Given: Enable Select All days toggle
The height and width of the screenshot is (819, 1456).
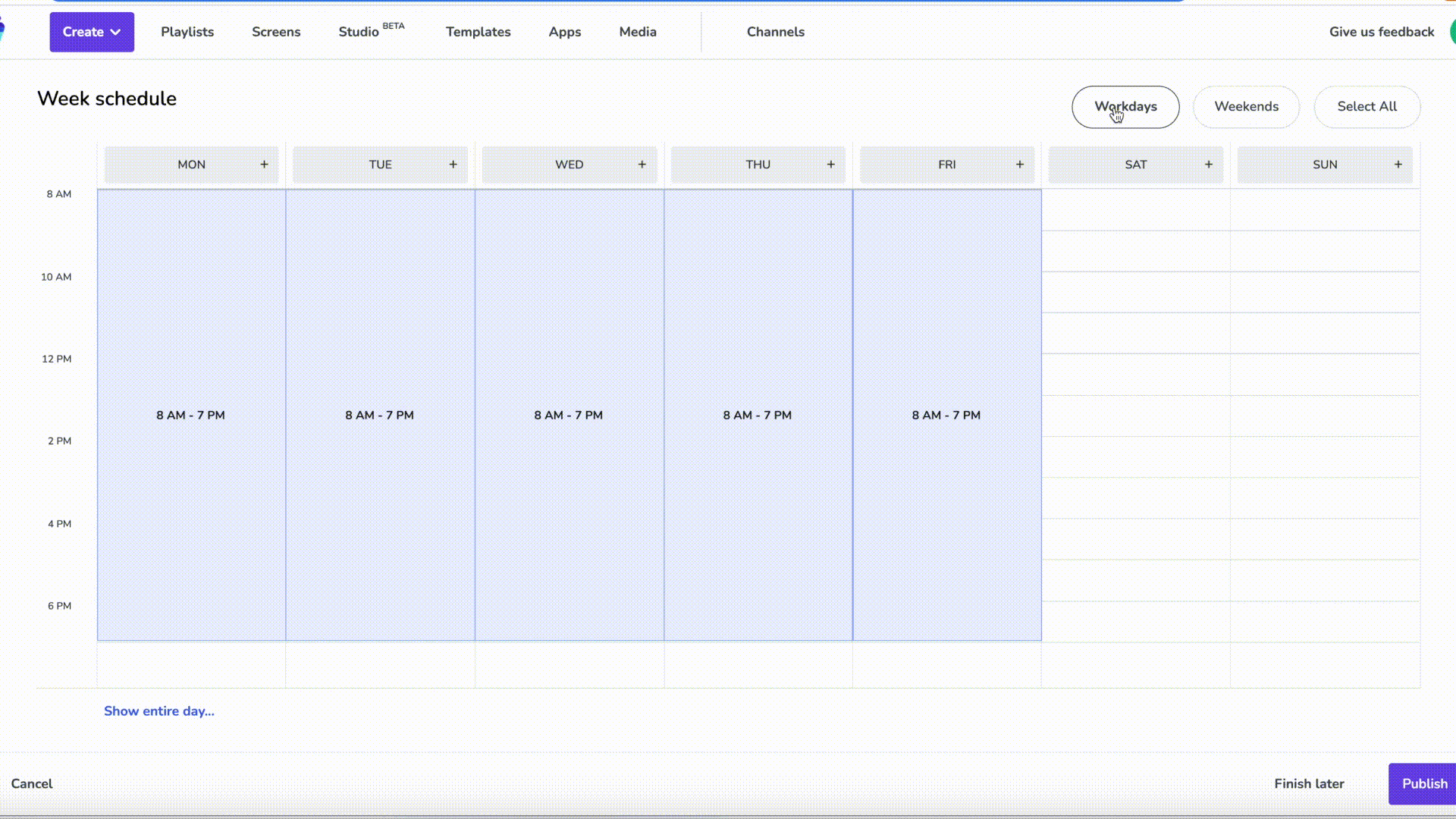Looking at the screenshot, I should pos(1367,106).
